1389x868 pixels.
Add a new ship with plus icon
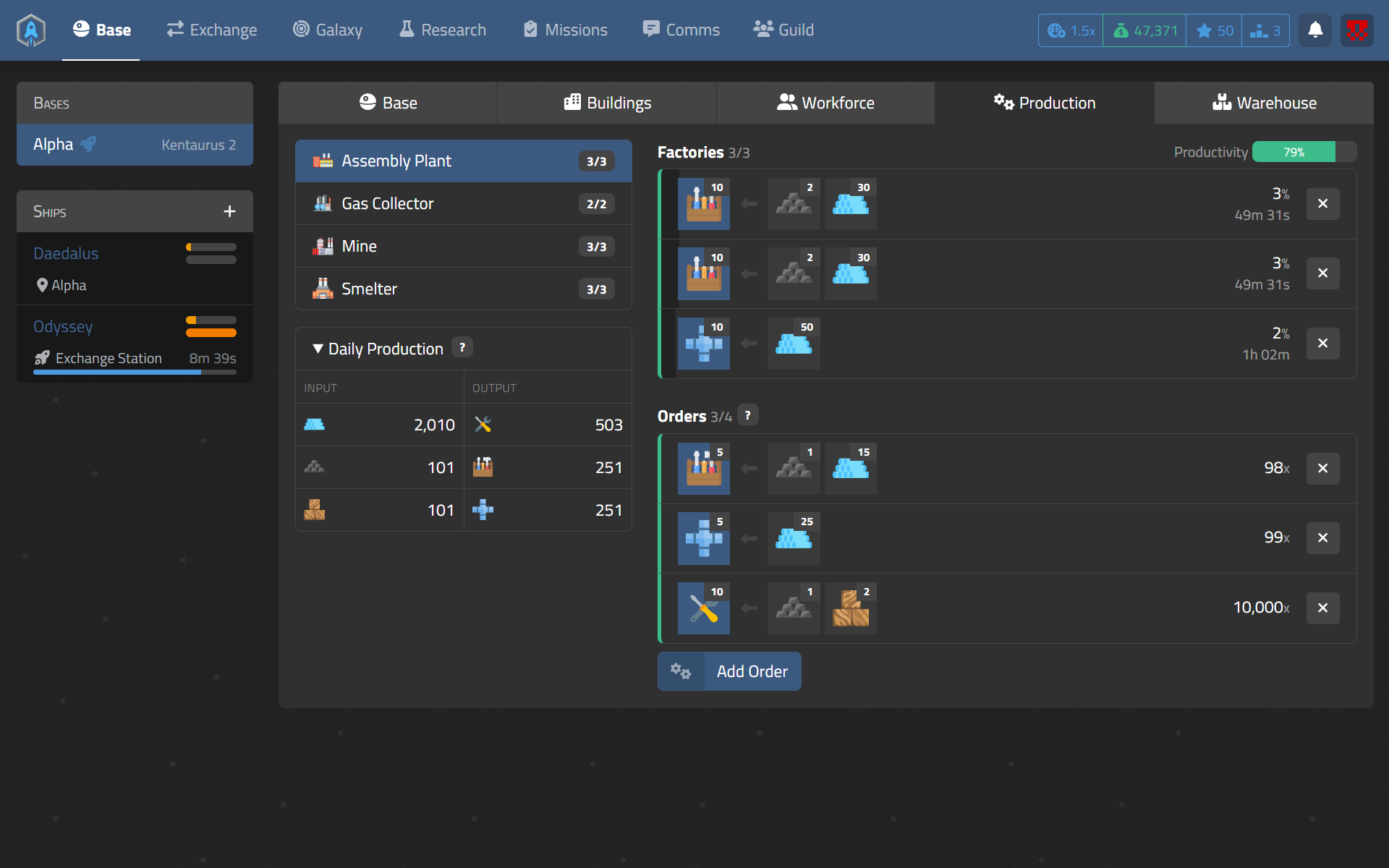point(229,211)
